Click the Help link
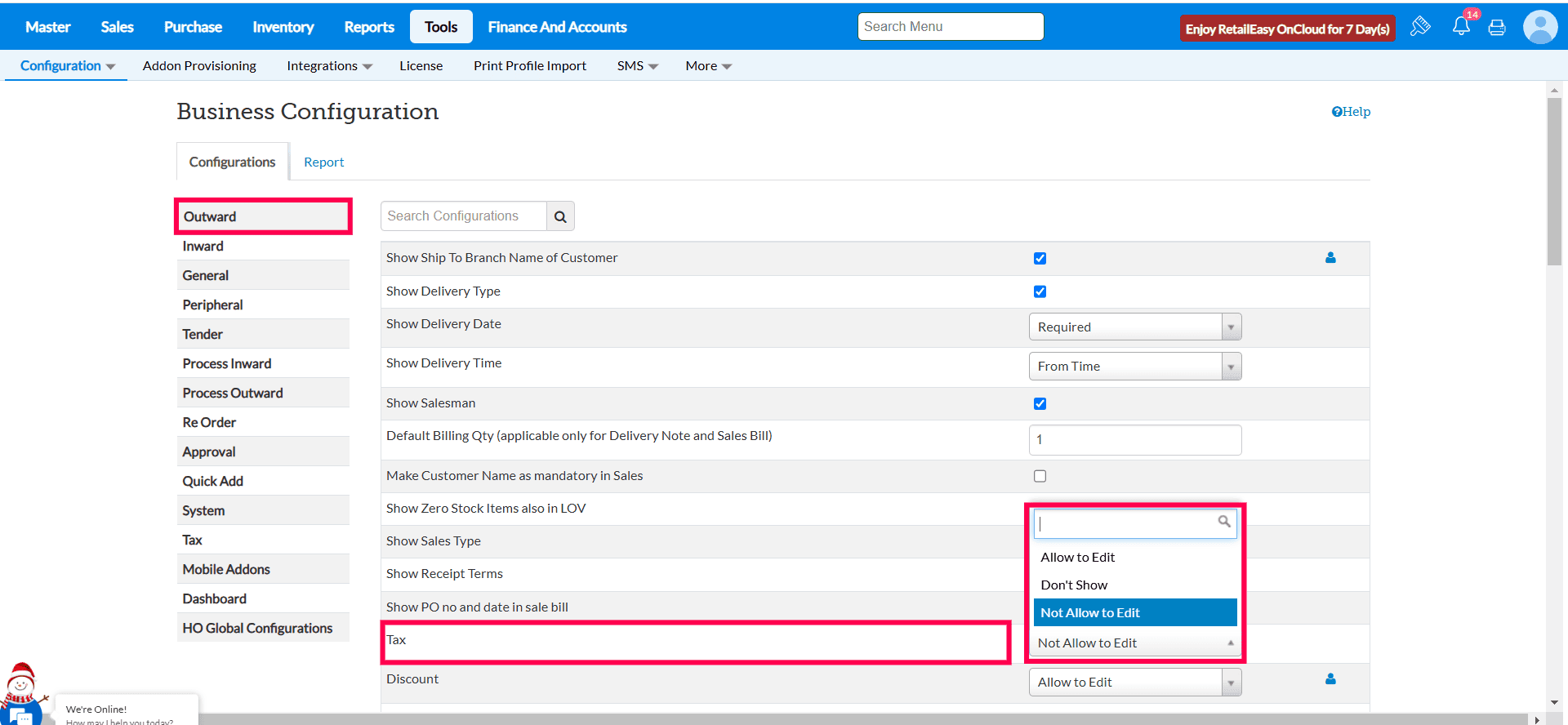 (x=1351, y=112)
